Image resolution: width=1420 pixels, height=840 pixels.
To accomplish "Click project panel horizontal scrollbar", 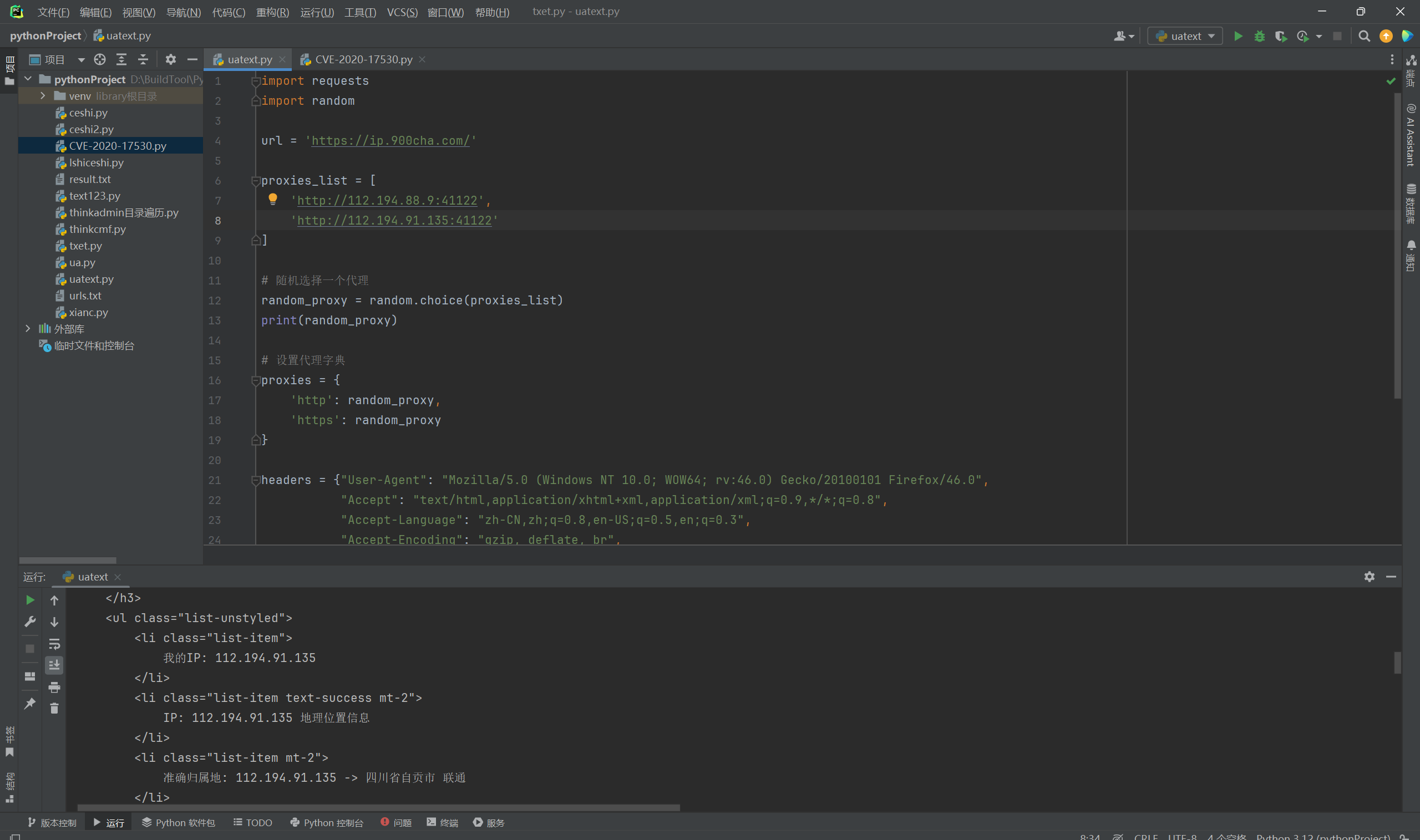I will [67, 561].
